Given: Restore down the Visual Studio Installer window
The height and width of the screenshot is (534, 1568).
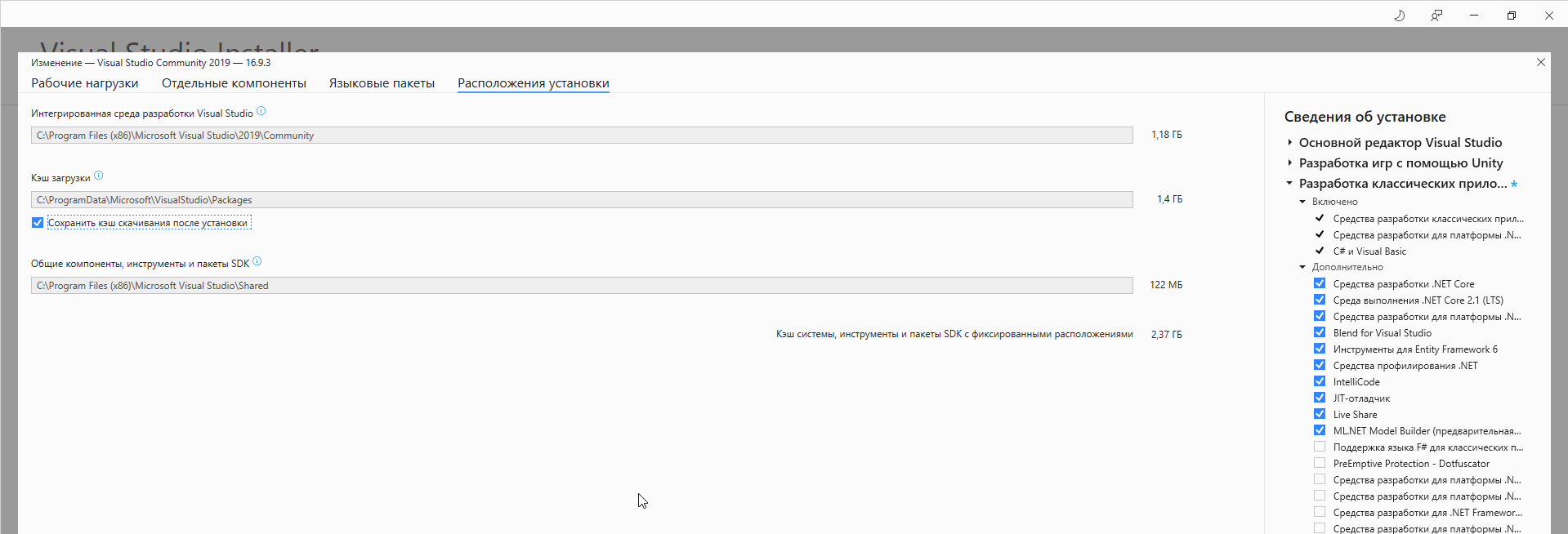Looking at the screenshot, I should tap(1512, 16).
